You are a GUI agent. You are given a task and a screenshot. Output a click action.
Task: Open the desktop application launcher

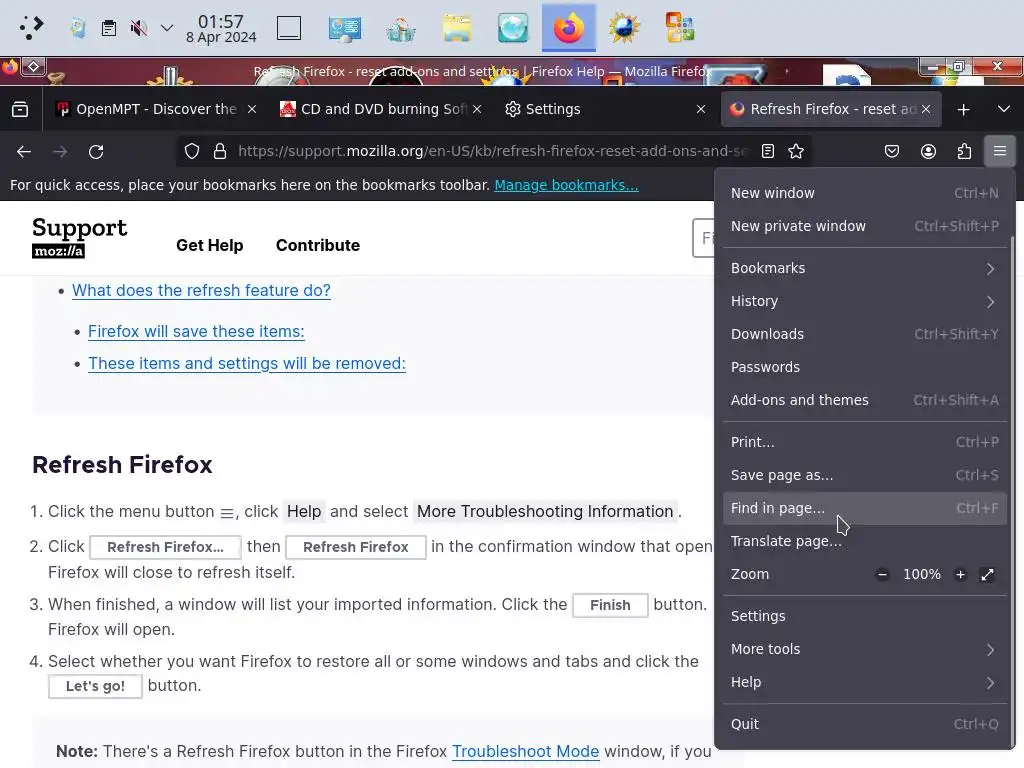(x=30, y=27)
